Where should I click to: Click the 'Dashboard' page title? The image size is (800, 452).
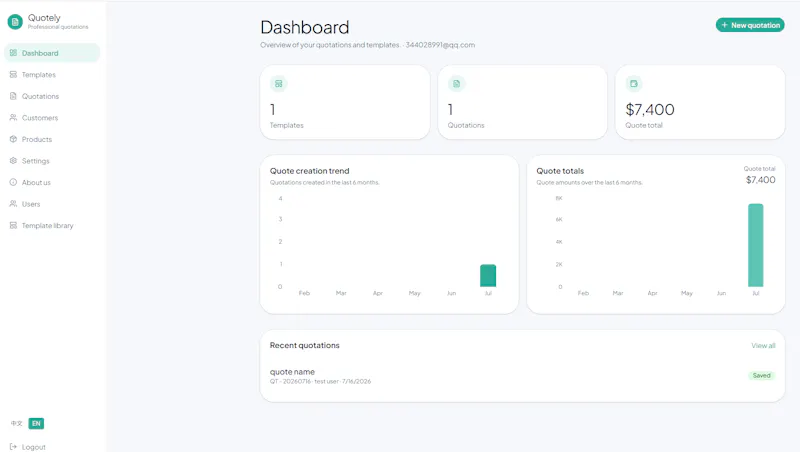(305, 27)
